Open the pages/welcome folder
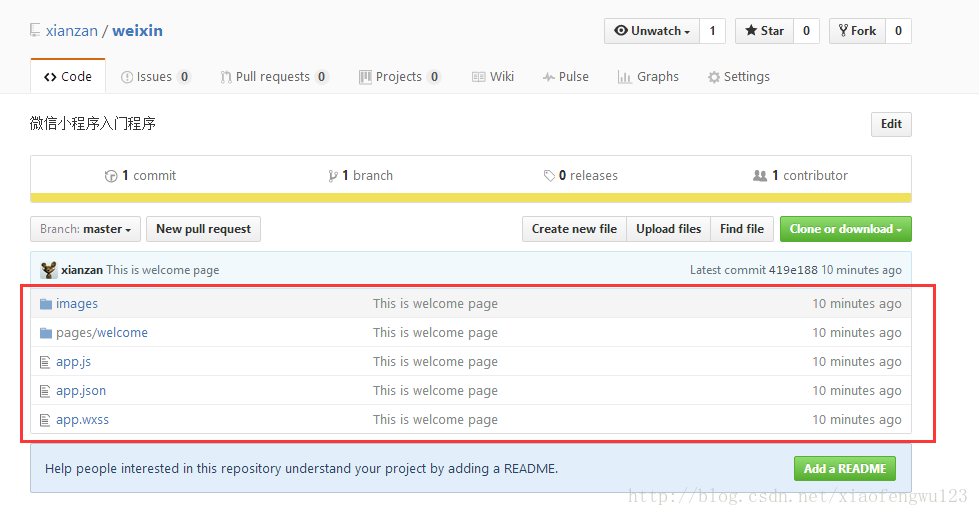Screen dimensions: 979x516 point(102,332)
